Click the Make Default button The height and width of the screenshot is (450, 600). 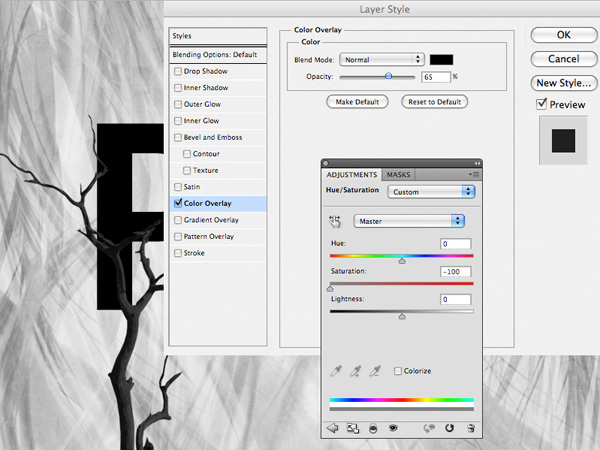click(357, 102)
